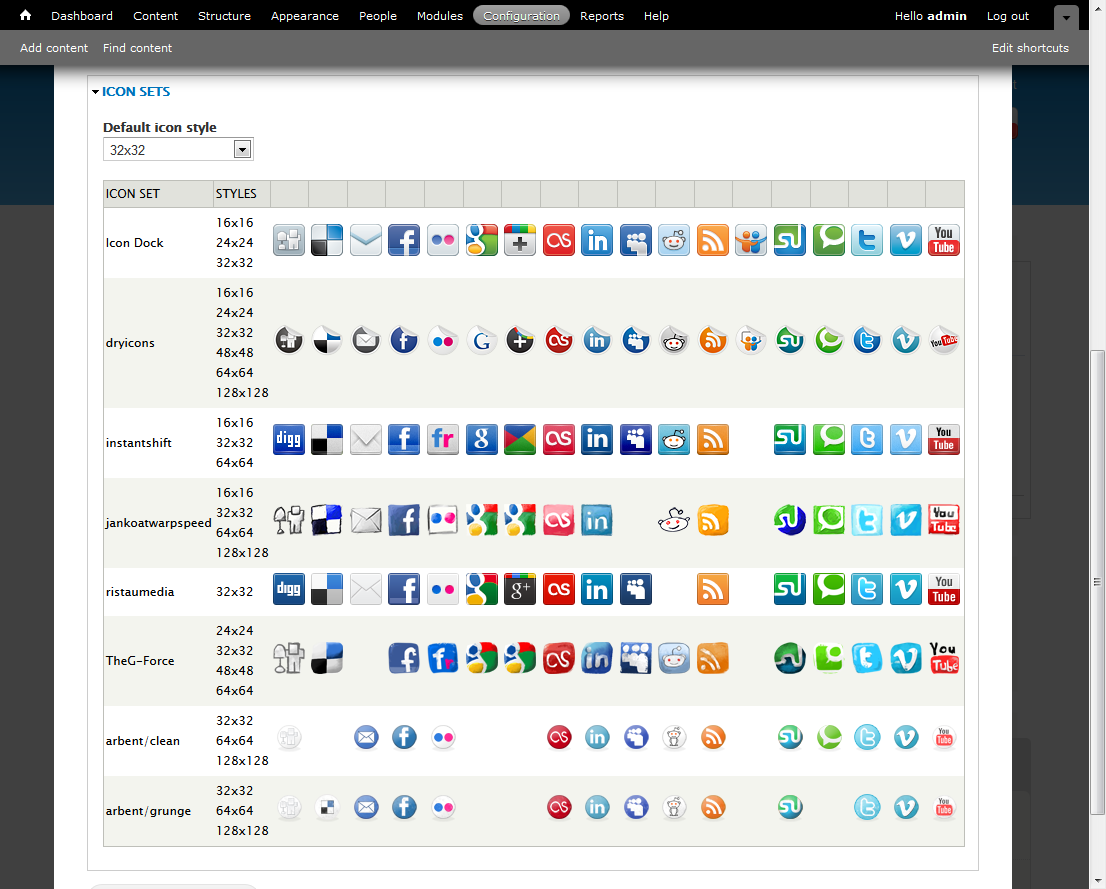The width and height of the screenshot is (1106, 889).
Task: Open the Default icon style dropdown
Action: pyautogui.click(x=178, y=150)
